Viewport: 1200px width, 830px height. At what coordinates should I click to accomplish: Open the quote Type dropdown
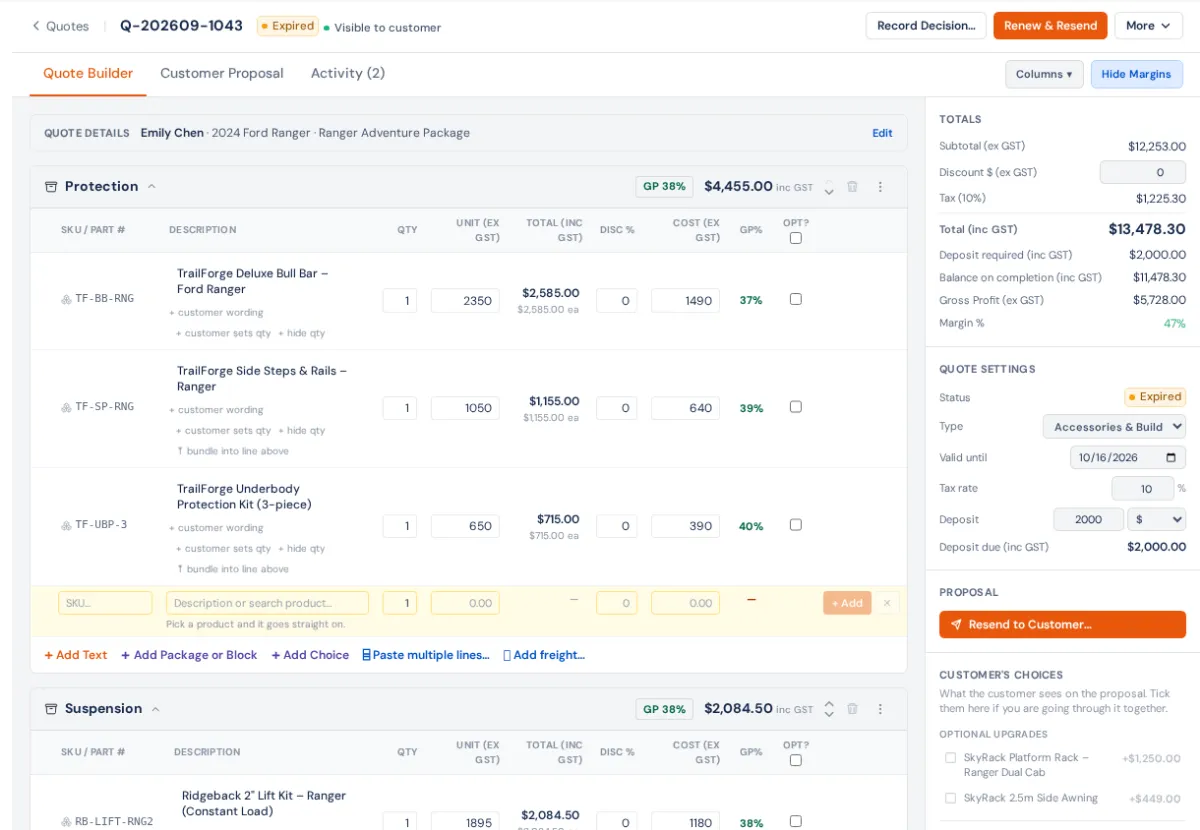pyautogui.click(x=1114, y=427)
